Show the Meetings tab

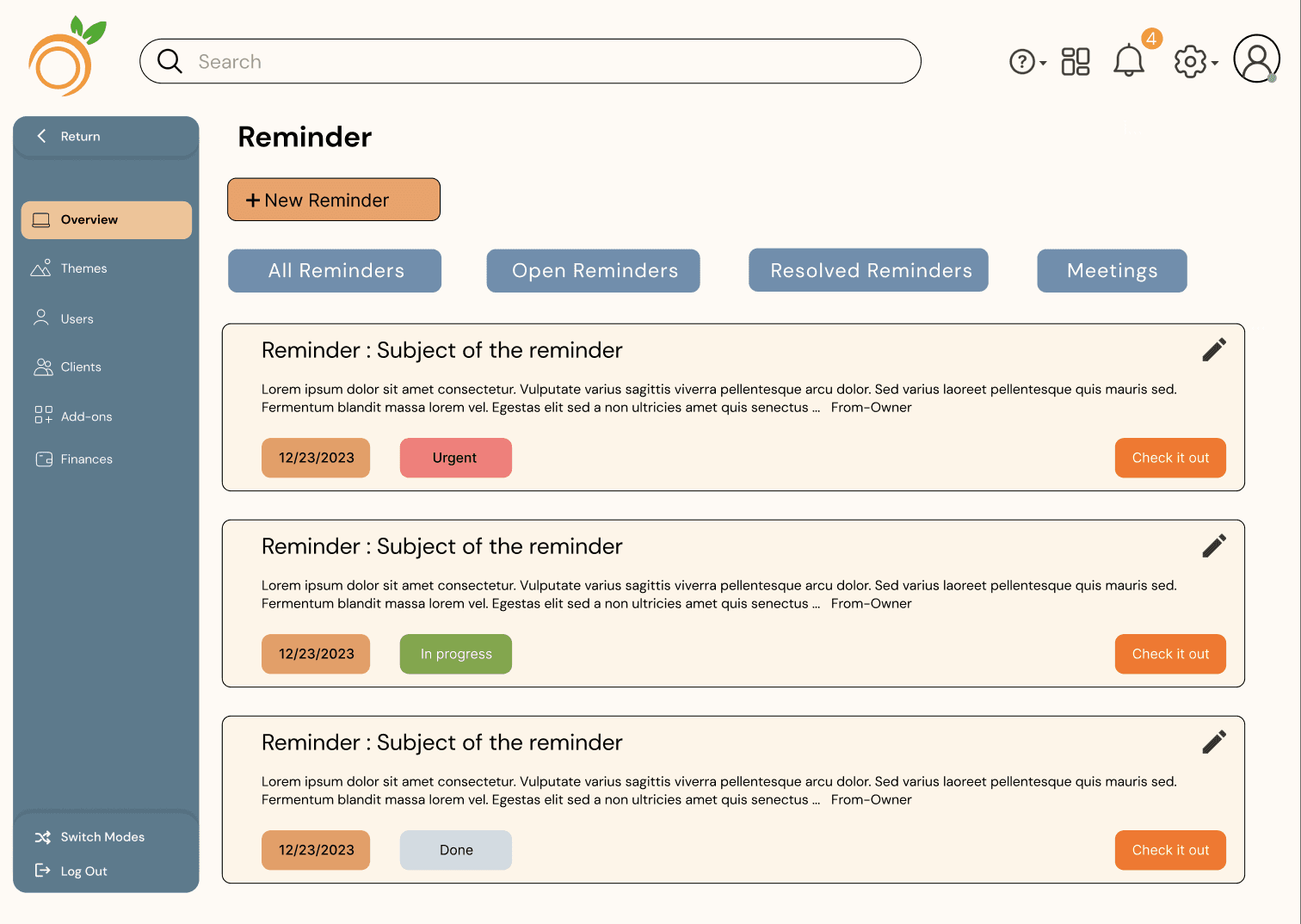(1113, 271)
